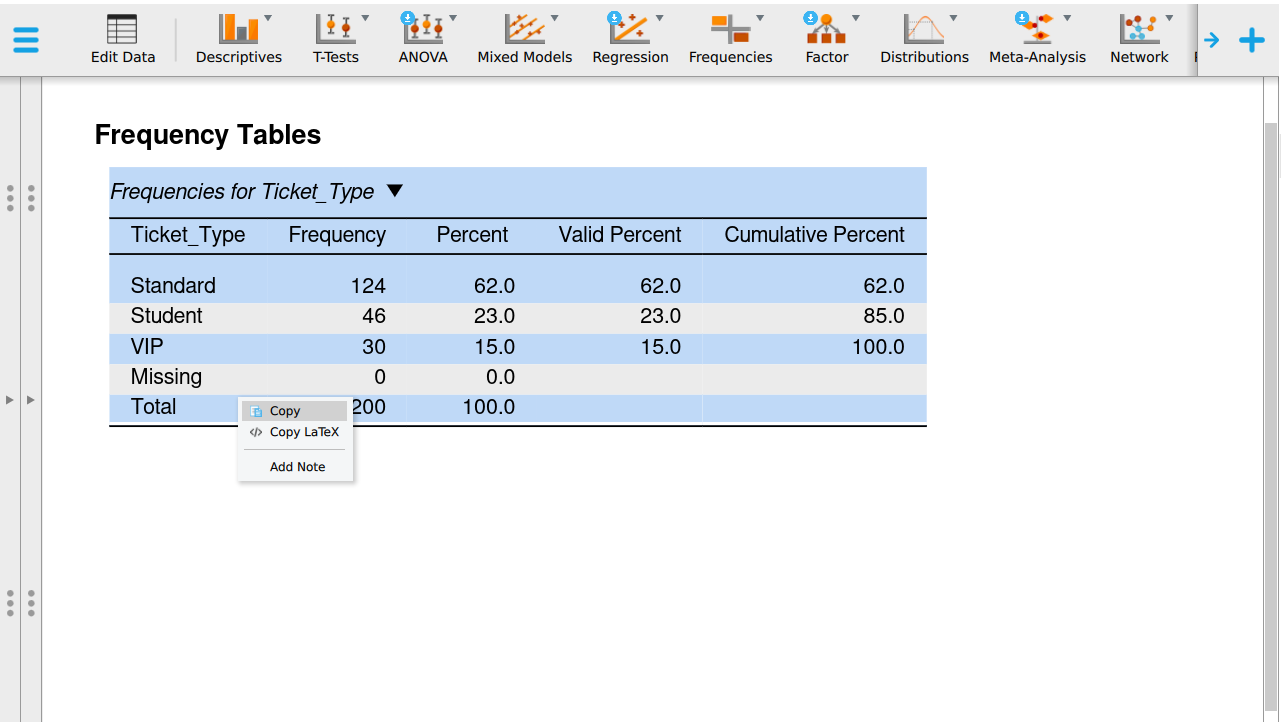Viewport: 1281px width, 722px height.
Task: Choose Add Note from the context menu
Action: point(297,467)
